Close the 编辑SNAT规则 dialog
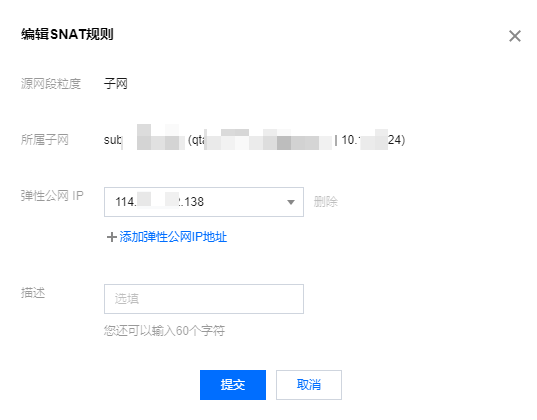This screenshot has height=420, width=537. click(x=515, y=36)
